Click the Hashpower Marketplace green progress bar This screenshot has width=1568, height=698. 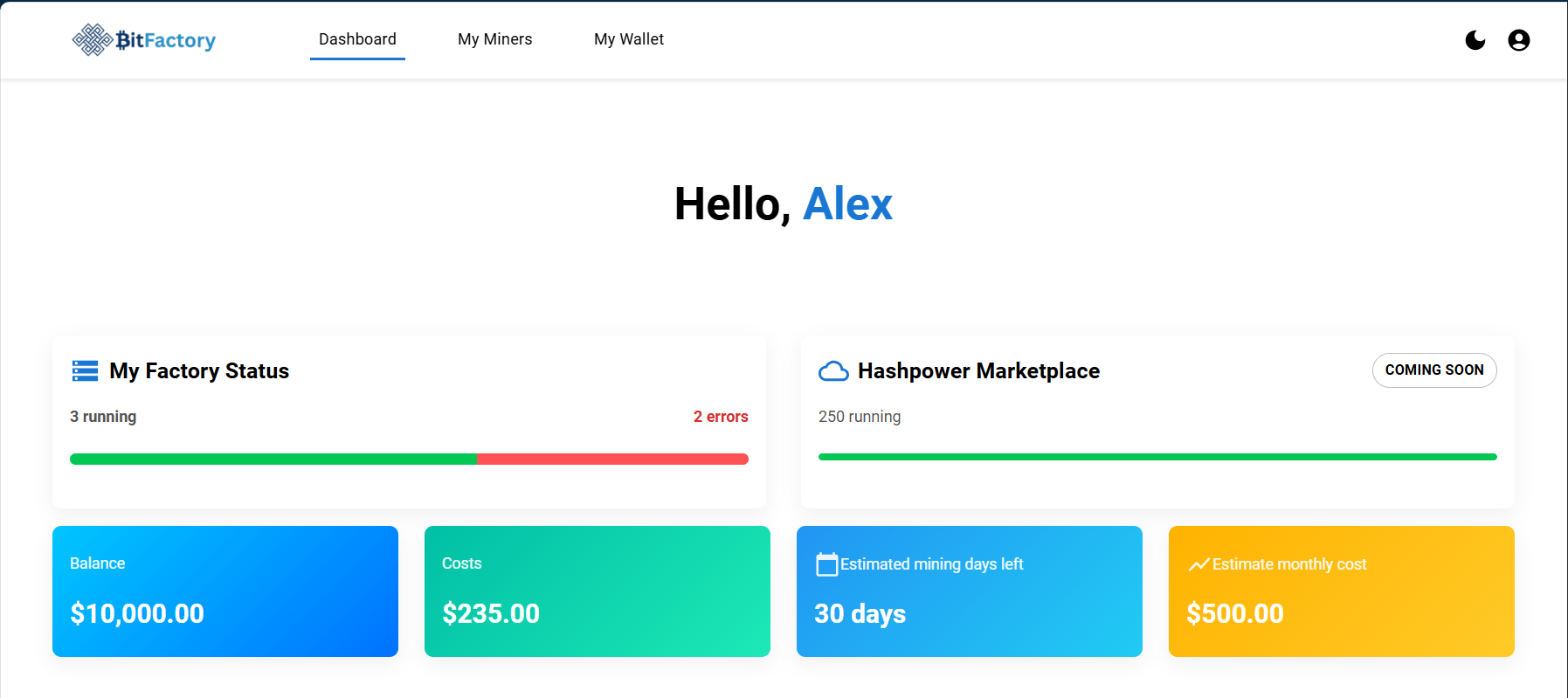coord(1157,457)
